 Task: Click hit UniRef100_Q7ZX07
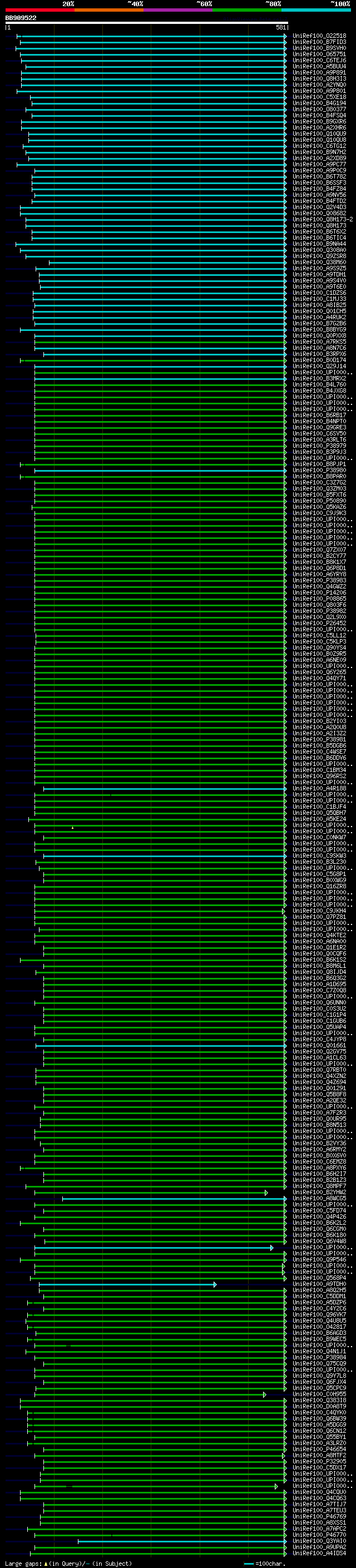point(319,550)
